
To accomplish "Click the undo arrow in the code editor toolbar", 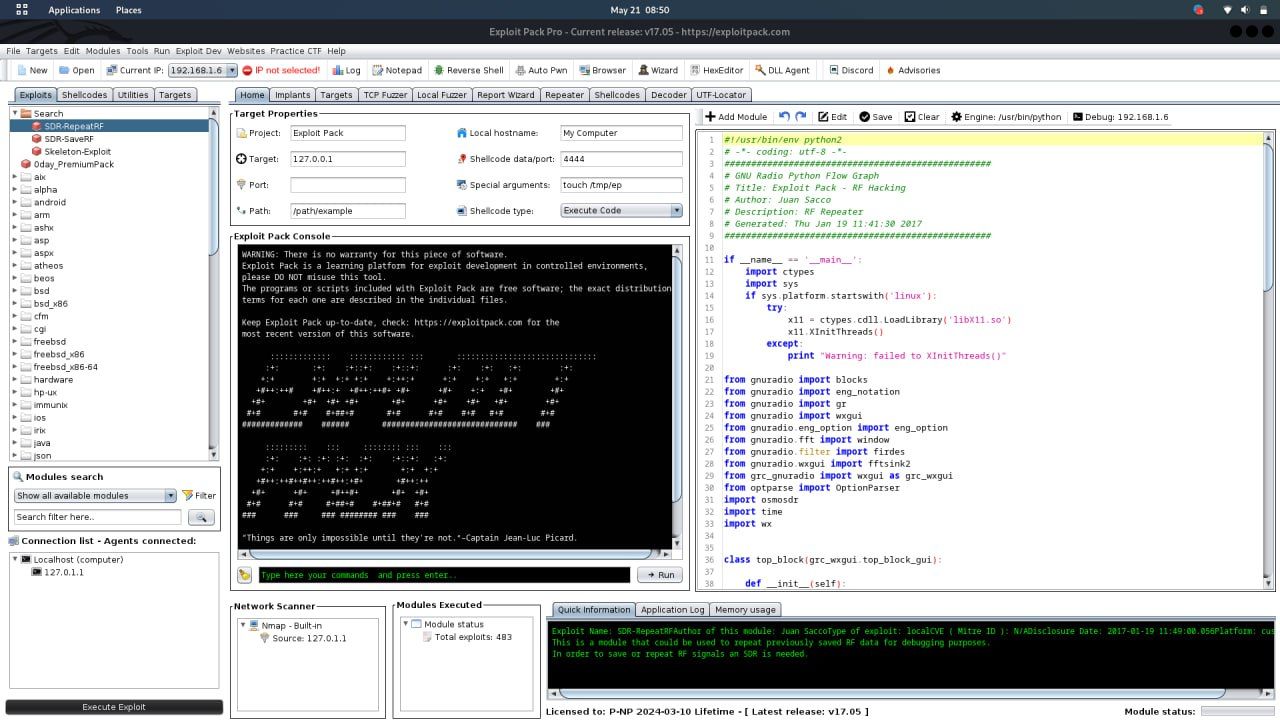I will (784, 117).
